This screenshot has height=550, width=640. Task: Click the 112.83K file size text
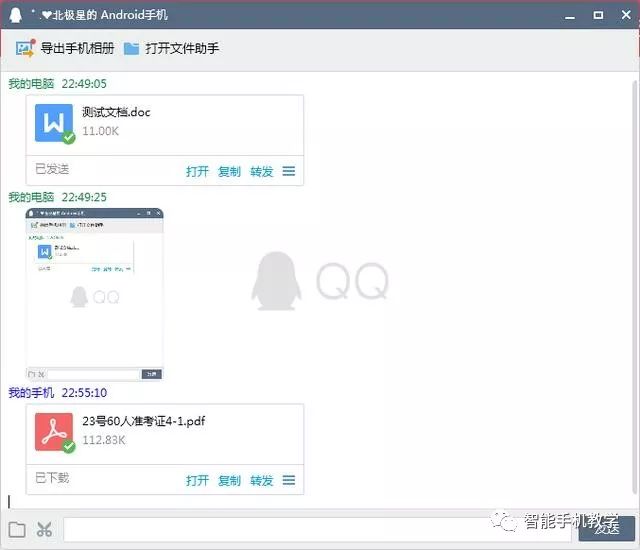pyautogui.click(x=104, y=440)
